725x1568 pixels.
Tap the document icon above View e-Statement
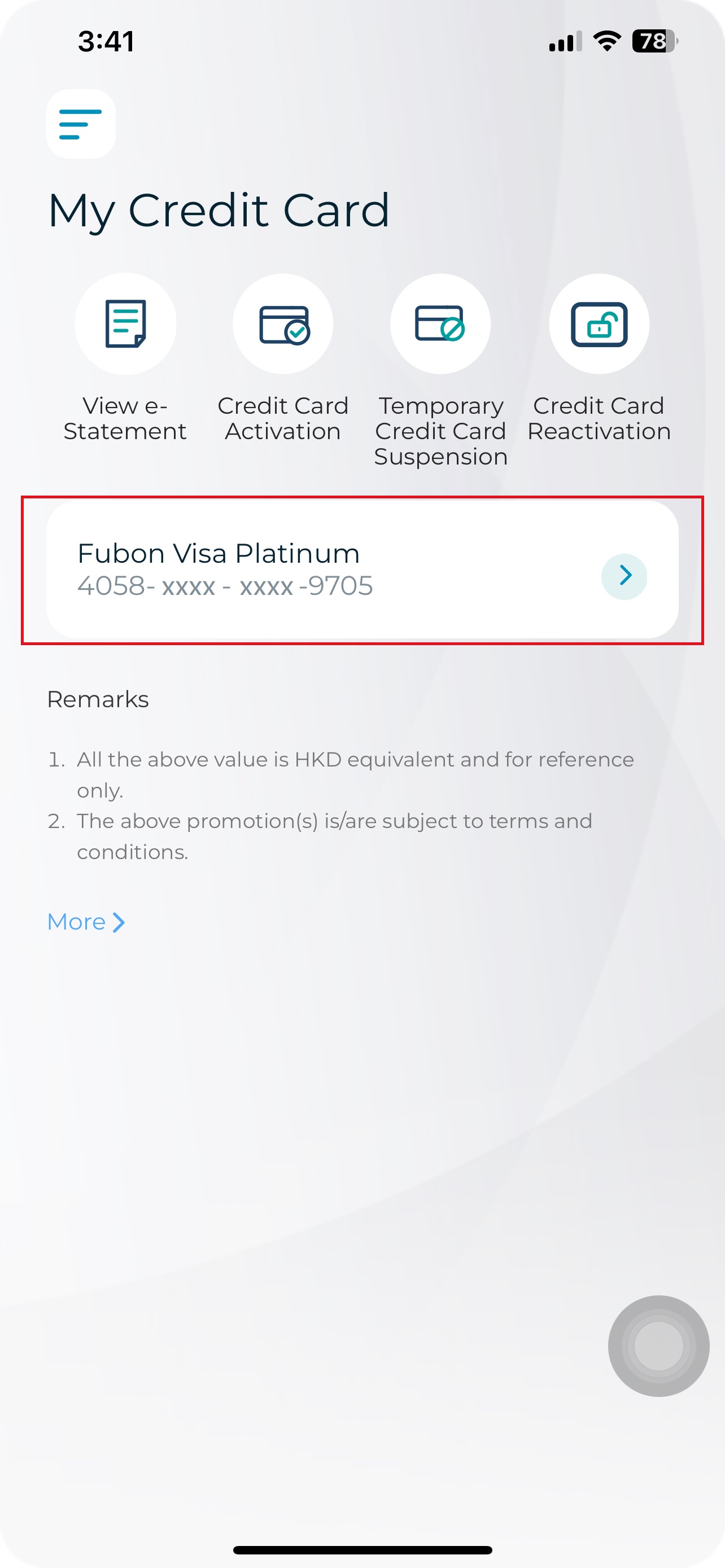click(x=125, y=324)
